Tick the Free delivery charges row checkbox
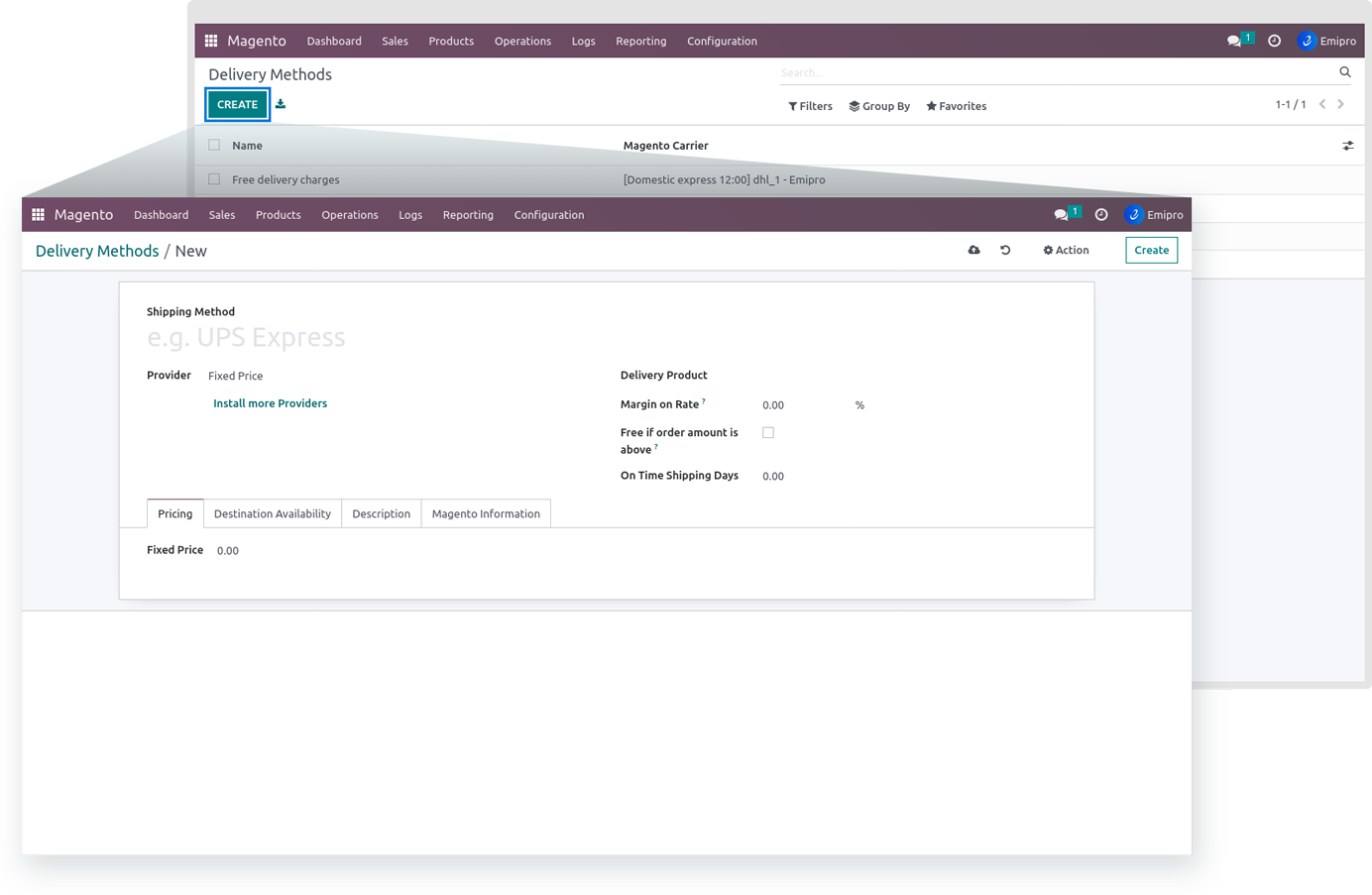 [214, 179]
